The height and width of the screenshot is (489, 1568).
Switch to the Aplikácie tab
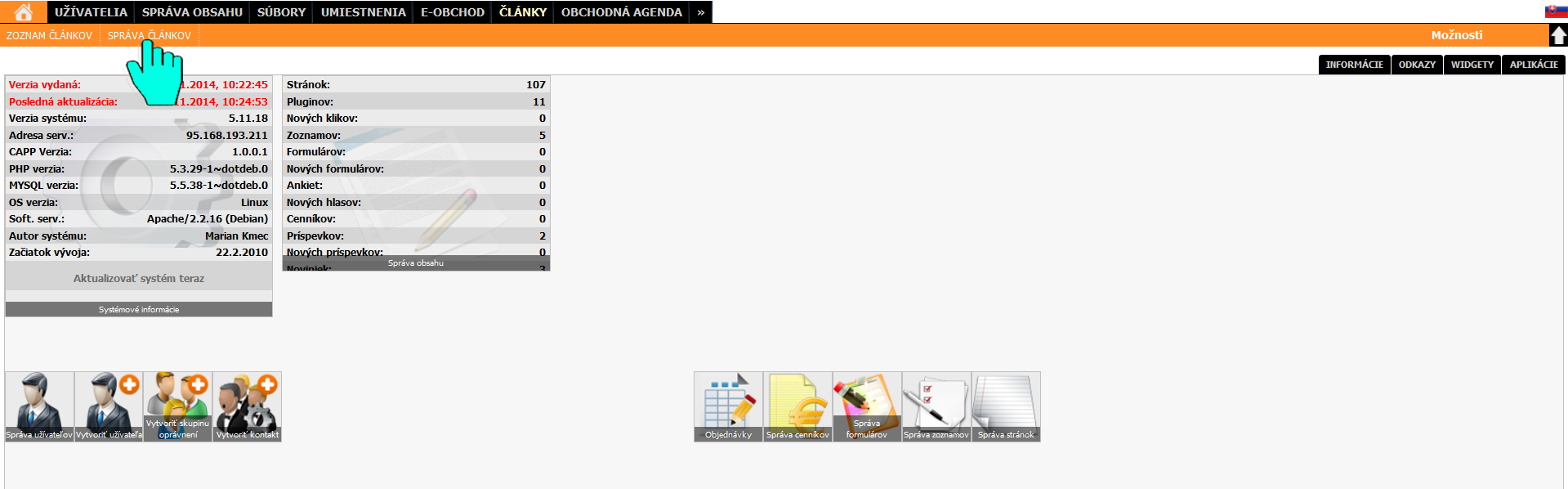[1533, 65]
